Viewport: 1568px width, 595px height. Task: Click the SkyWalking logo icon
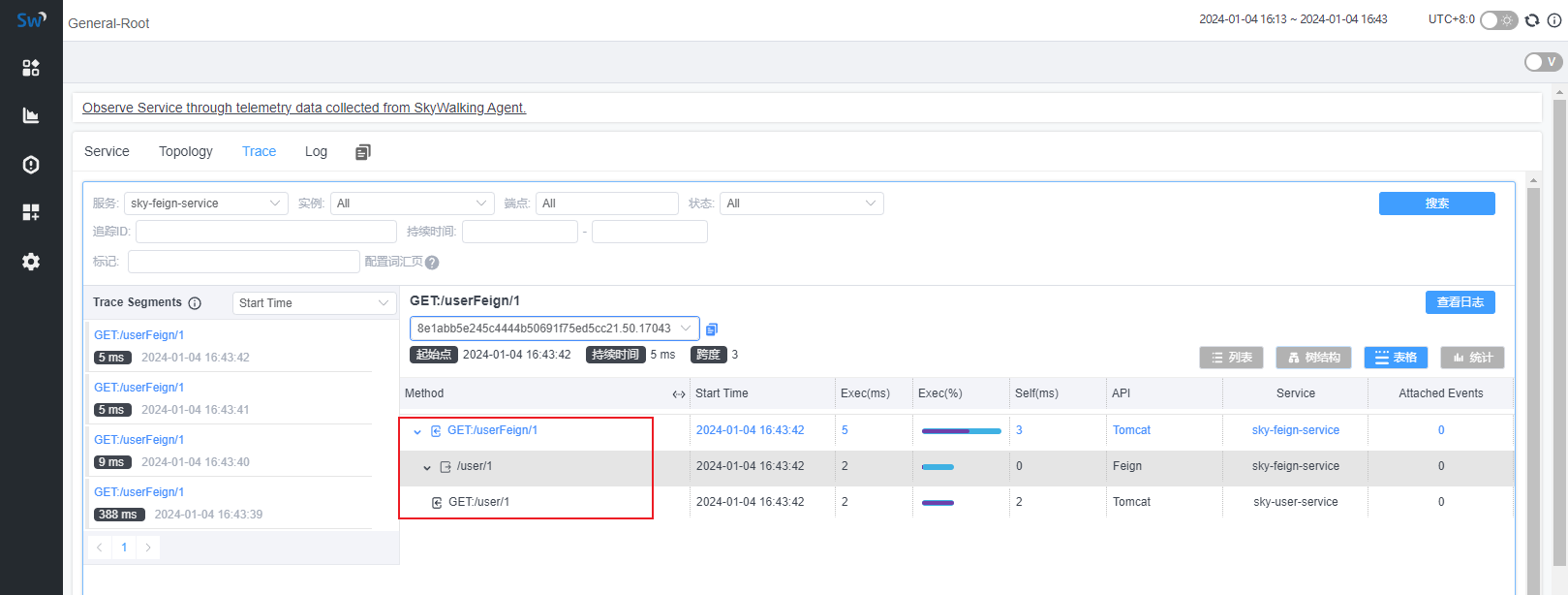click(x=31, y=19)
